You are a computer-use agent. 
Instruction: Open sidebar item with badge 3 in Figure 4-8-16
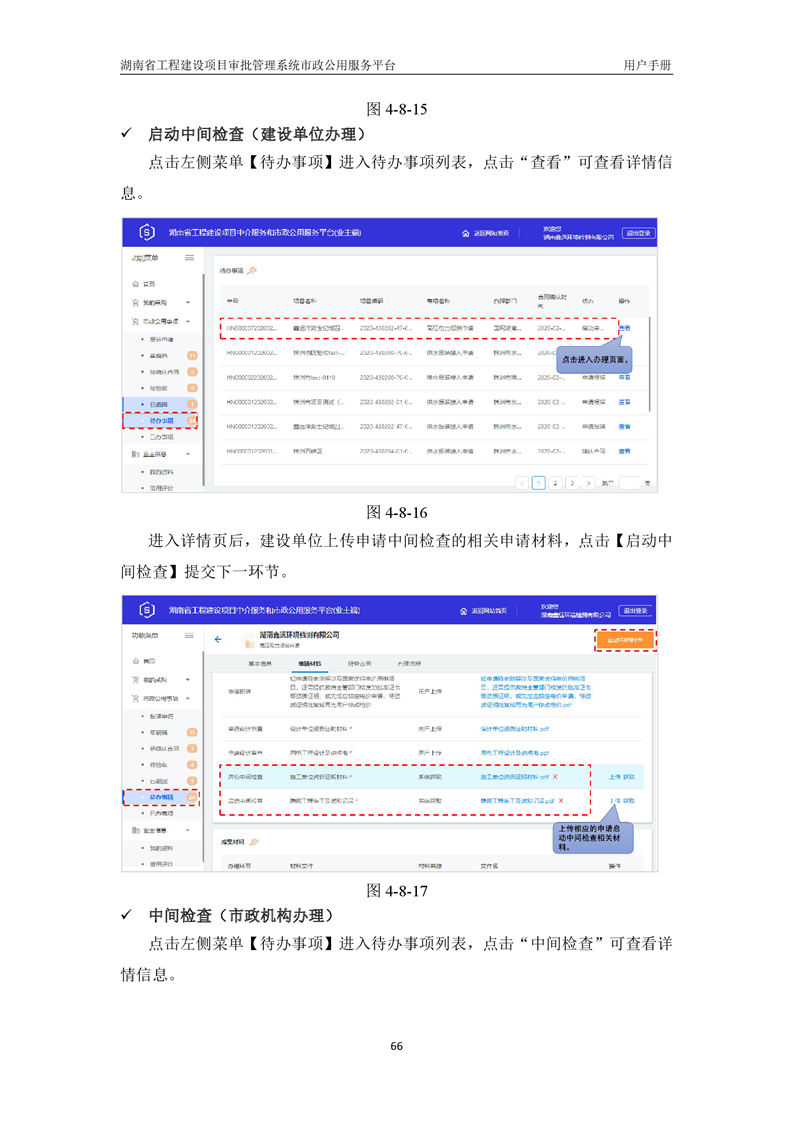pos(164,372)
